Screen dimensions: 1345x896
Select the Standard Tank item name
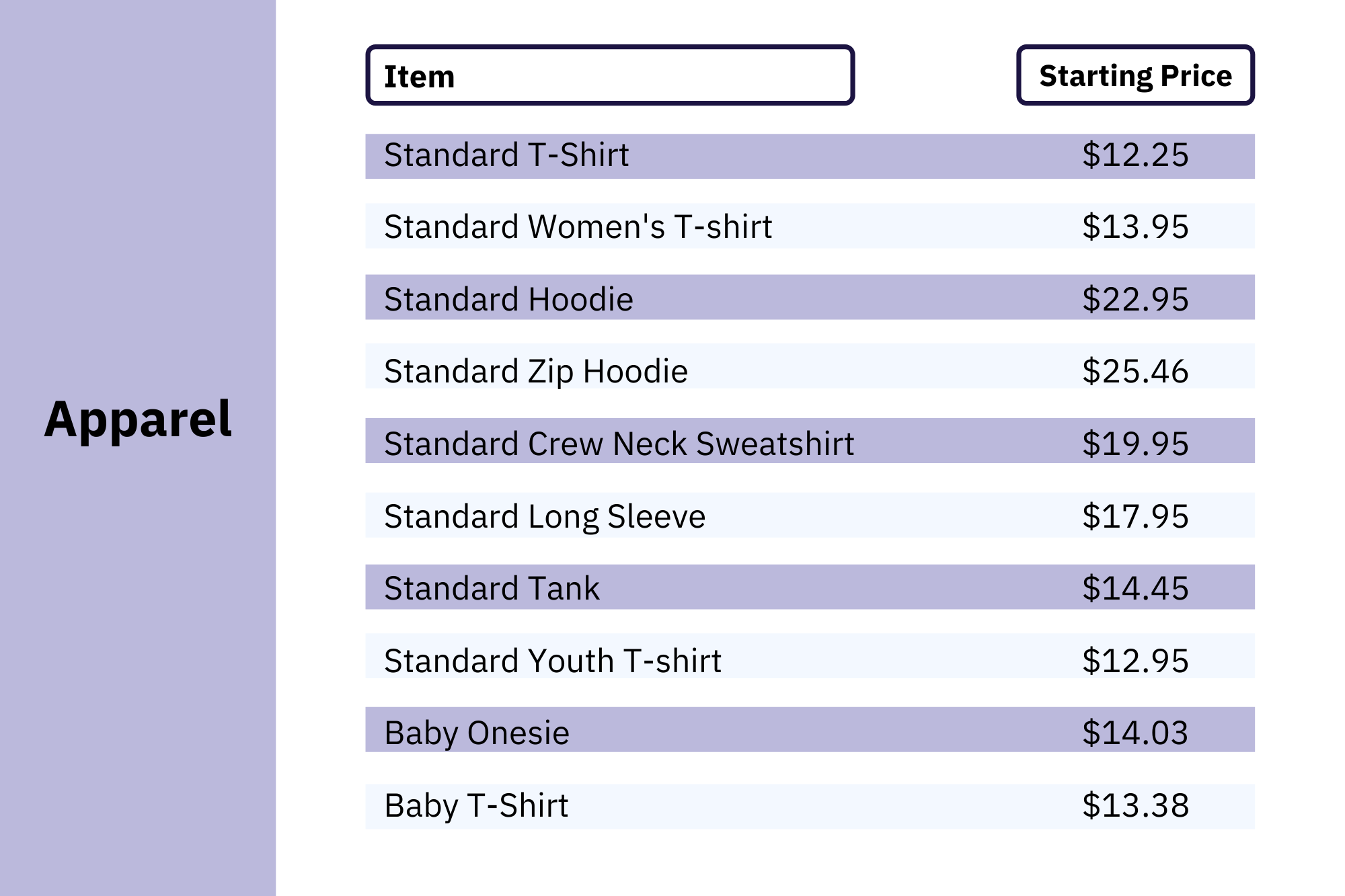tap(492, 589)
